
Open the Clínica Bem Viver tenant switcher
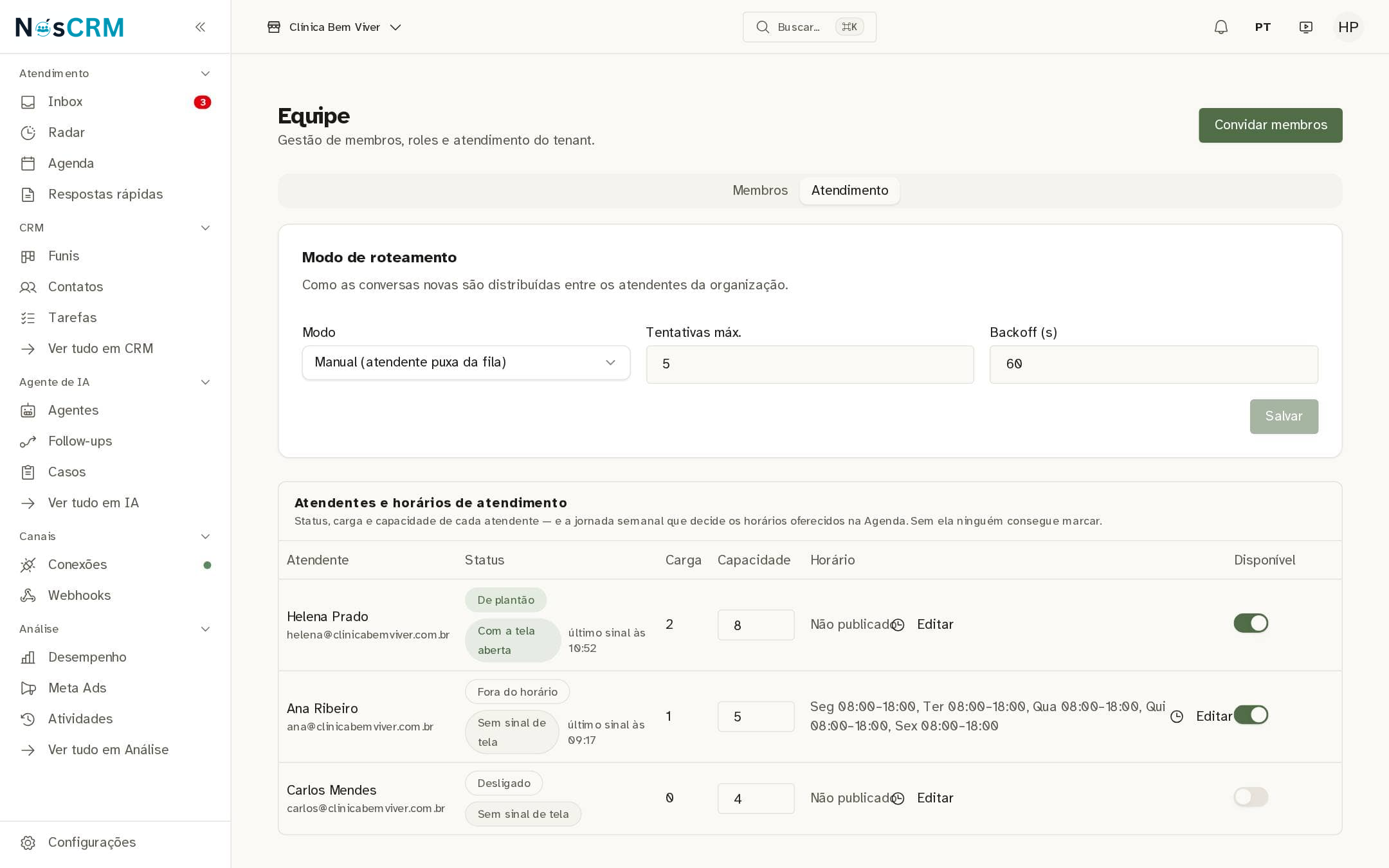click(334, 27)
